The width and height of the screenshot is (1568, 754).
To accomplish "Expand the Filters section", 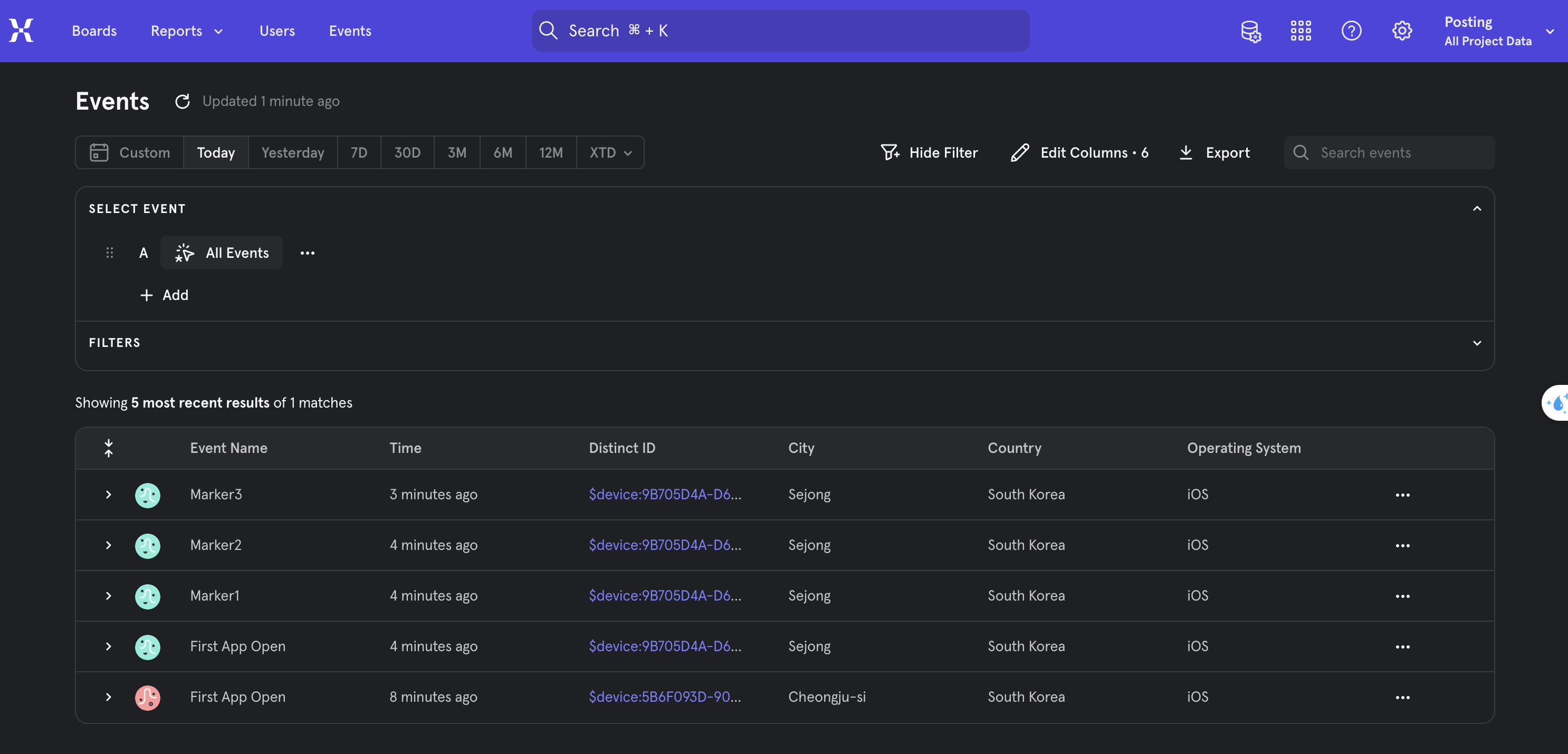I will (x=1476, y=343).
